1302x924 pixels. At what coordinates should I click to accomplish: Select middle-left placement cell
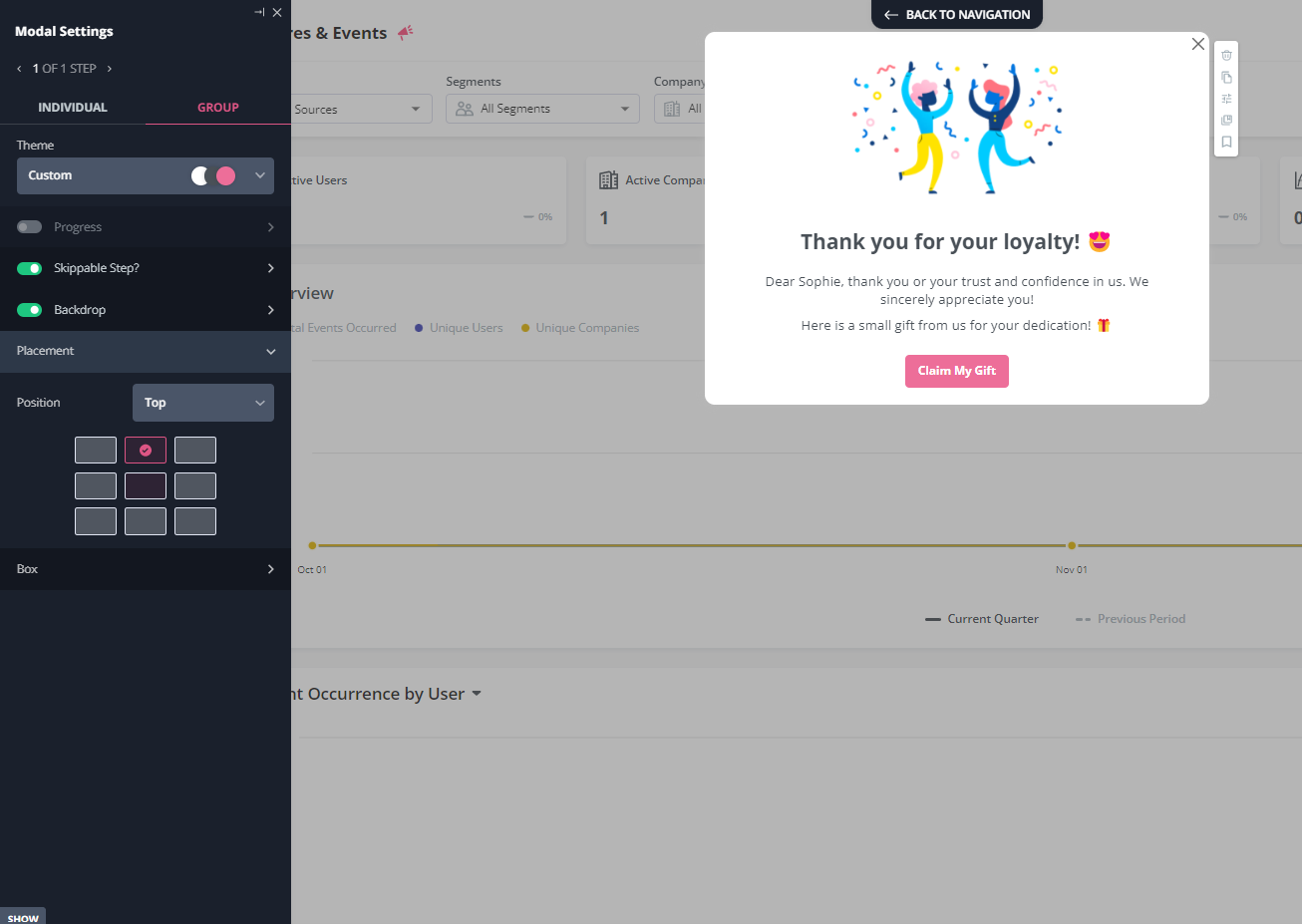click(x=96, y=485)
